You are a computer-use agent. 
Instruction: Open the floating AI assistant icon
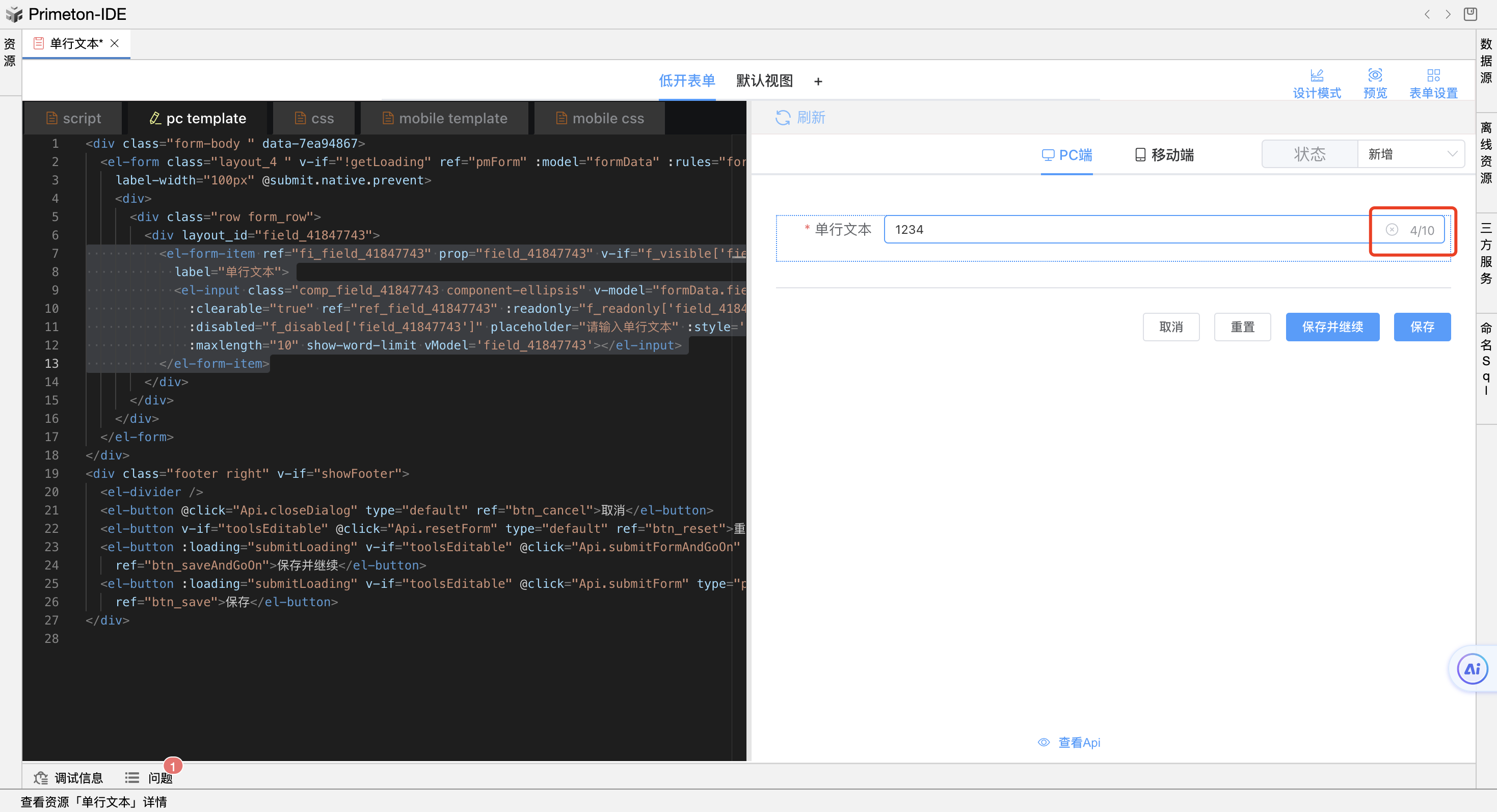pyautogui.click(x=1472, y=669)
